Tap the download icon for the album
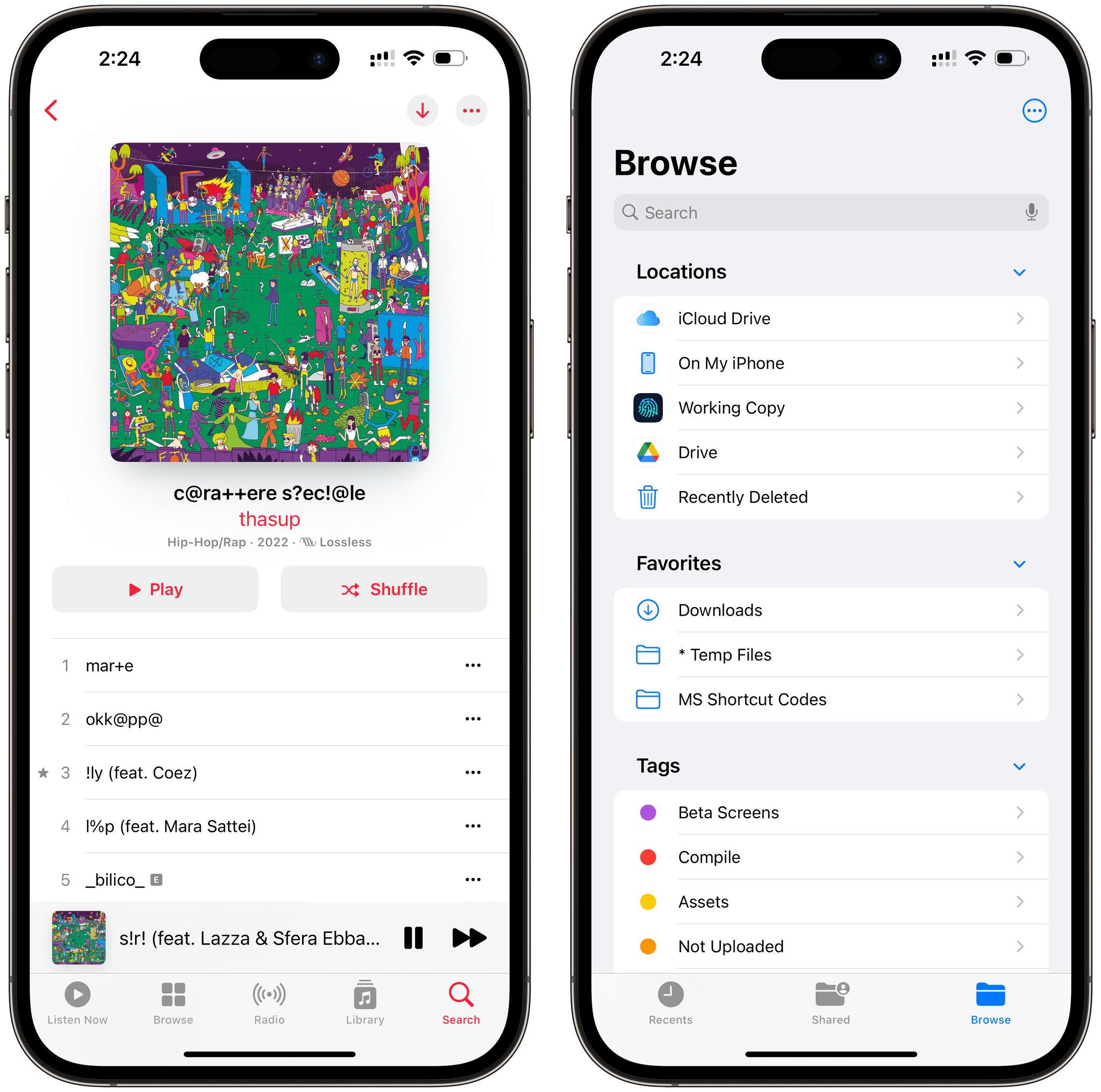The height and width of the screenshot is (1092, 1101). (x=421, y=110)
